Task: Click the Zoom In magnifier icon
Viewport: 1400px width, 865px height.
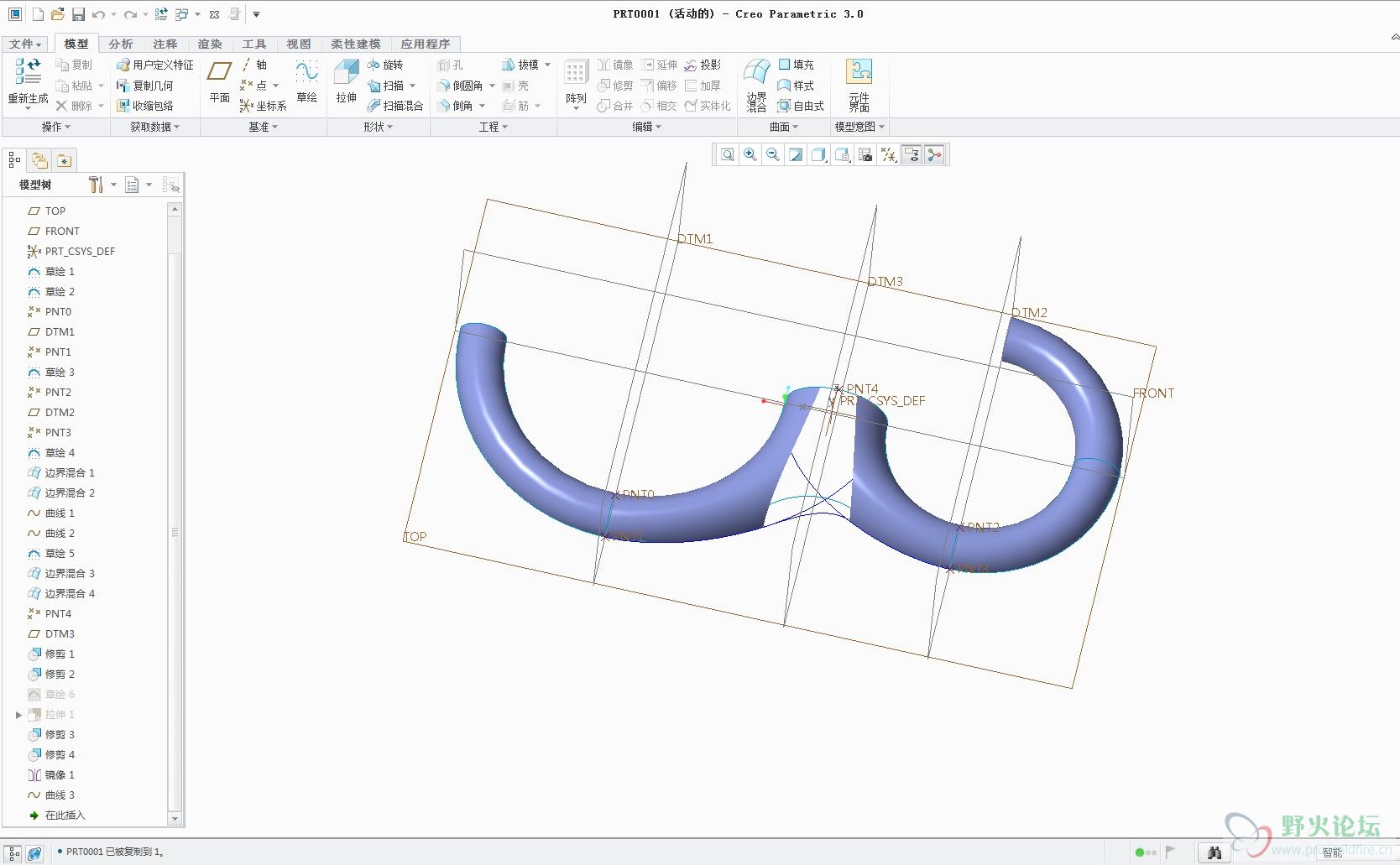Action: [750, 154]
